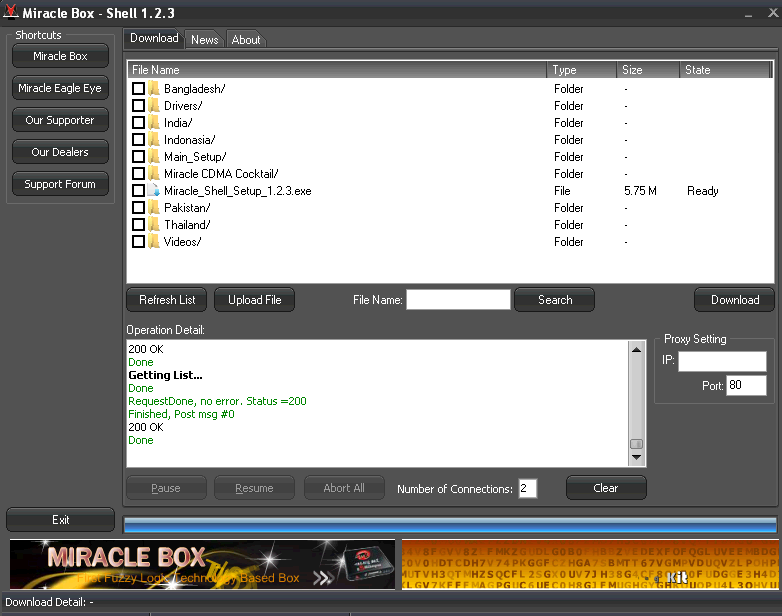Viewport: 782px width, 616px height.
Task: Sort list by Size column header
Action: 648,70
